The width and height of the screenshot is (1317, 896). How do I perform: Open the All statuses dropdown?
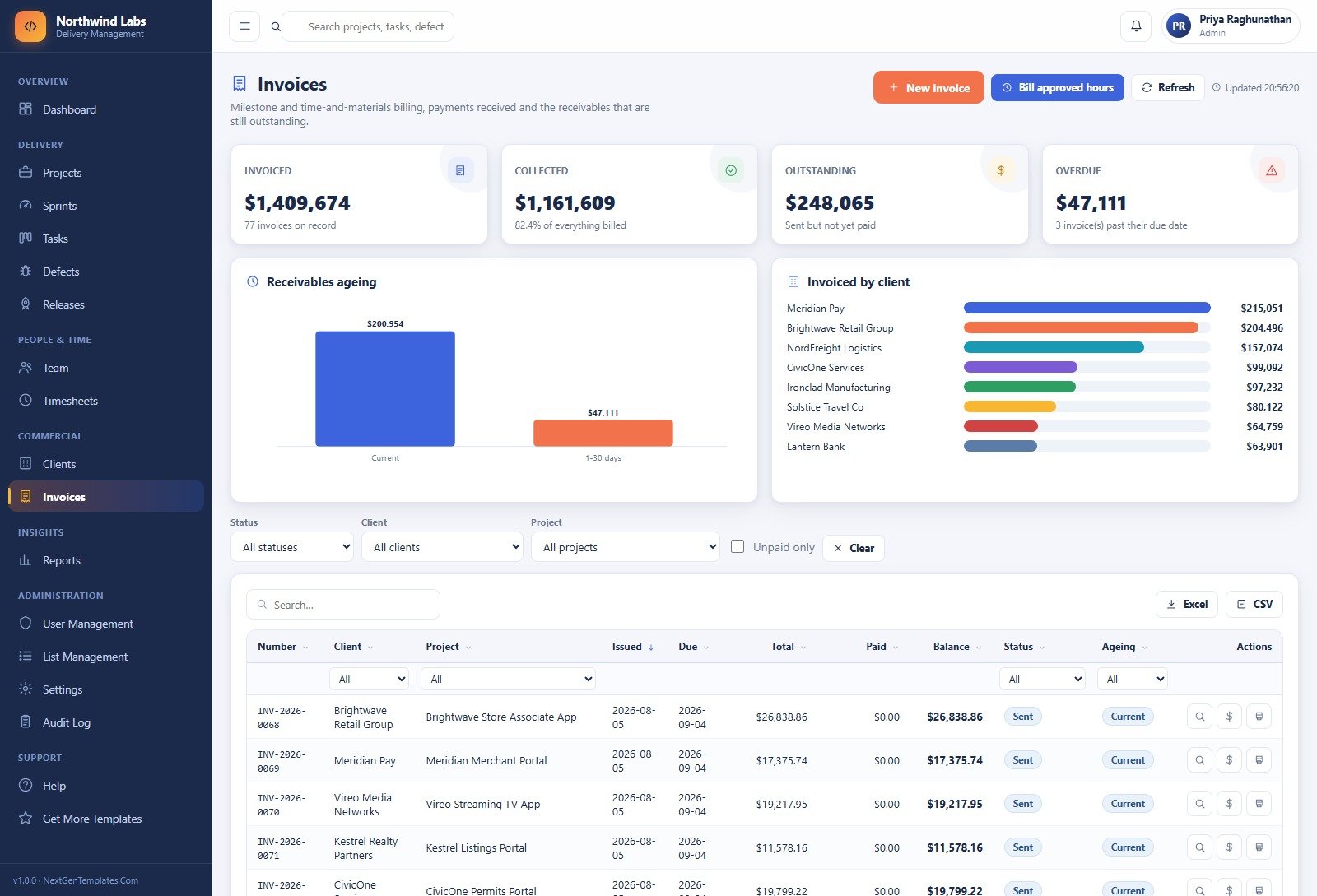click(292, 547)
